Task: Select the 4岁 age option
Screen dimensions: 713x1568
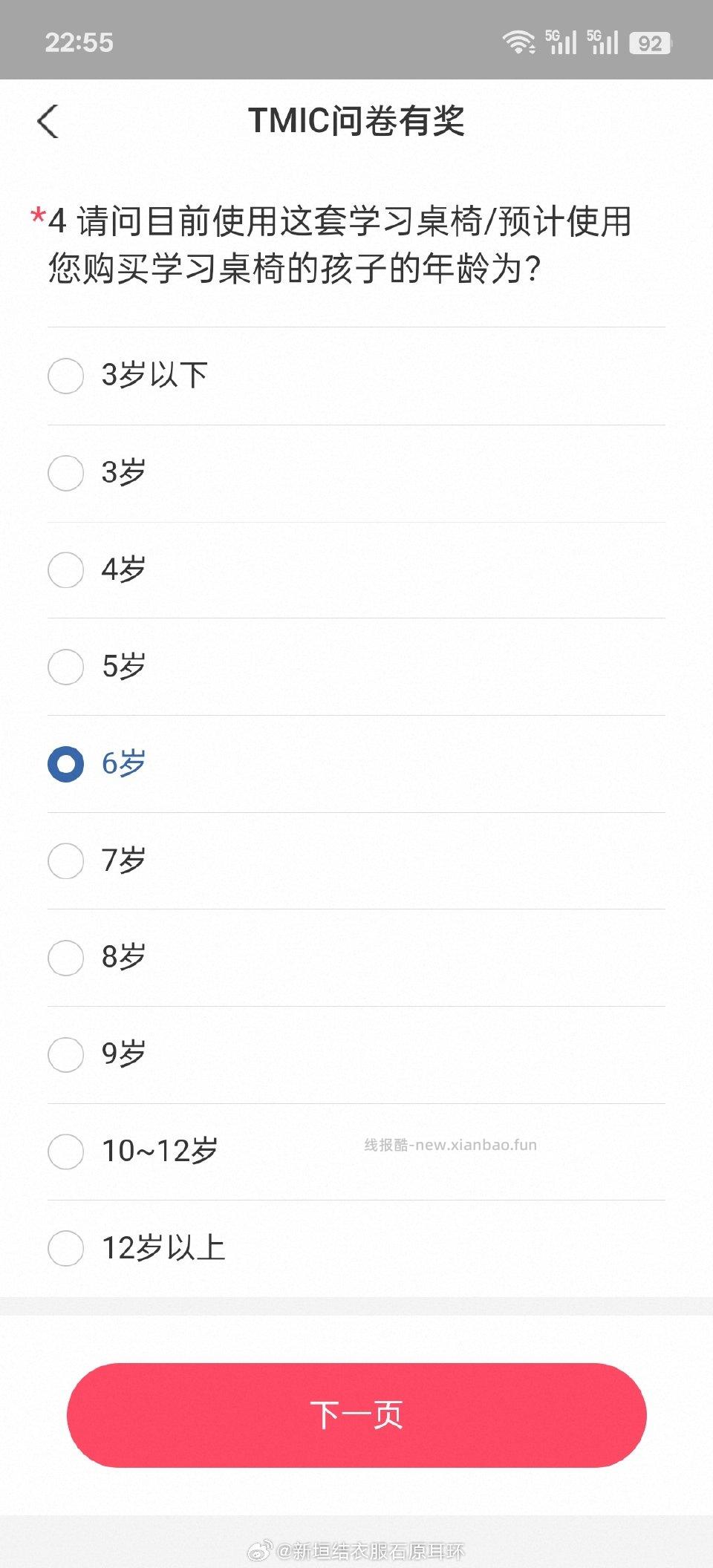Action: (66, 569)
